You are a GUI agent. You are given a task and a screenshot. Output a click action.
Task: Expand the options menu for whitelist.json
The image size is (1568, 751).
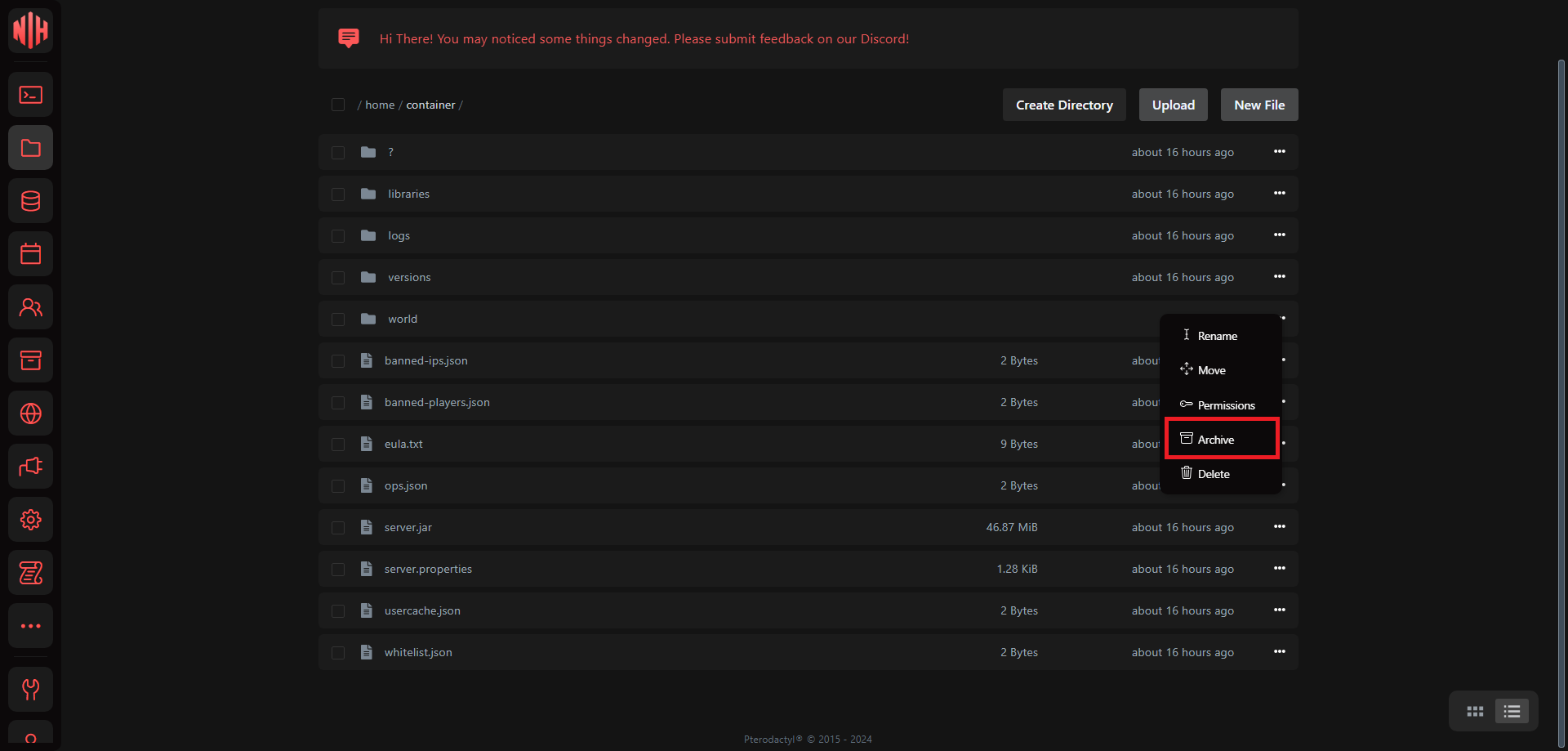tap(1279, 652)
